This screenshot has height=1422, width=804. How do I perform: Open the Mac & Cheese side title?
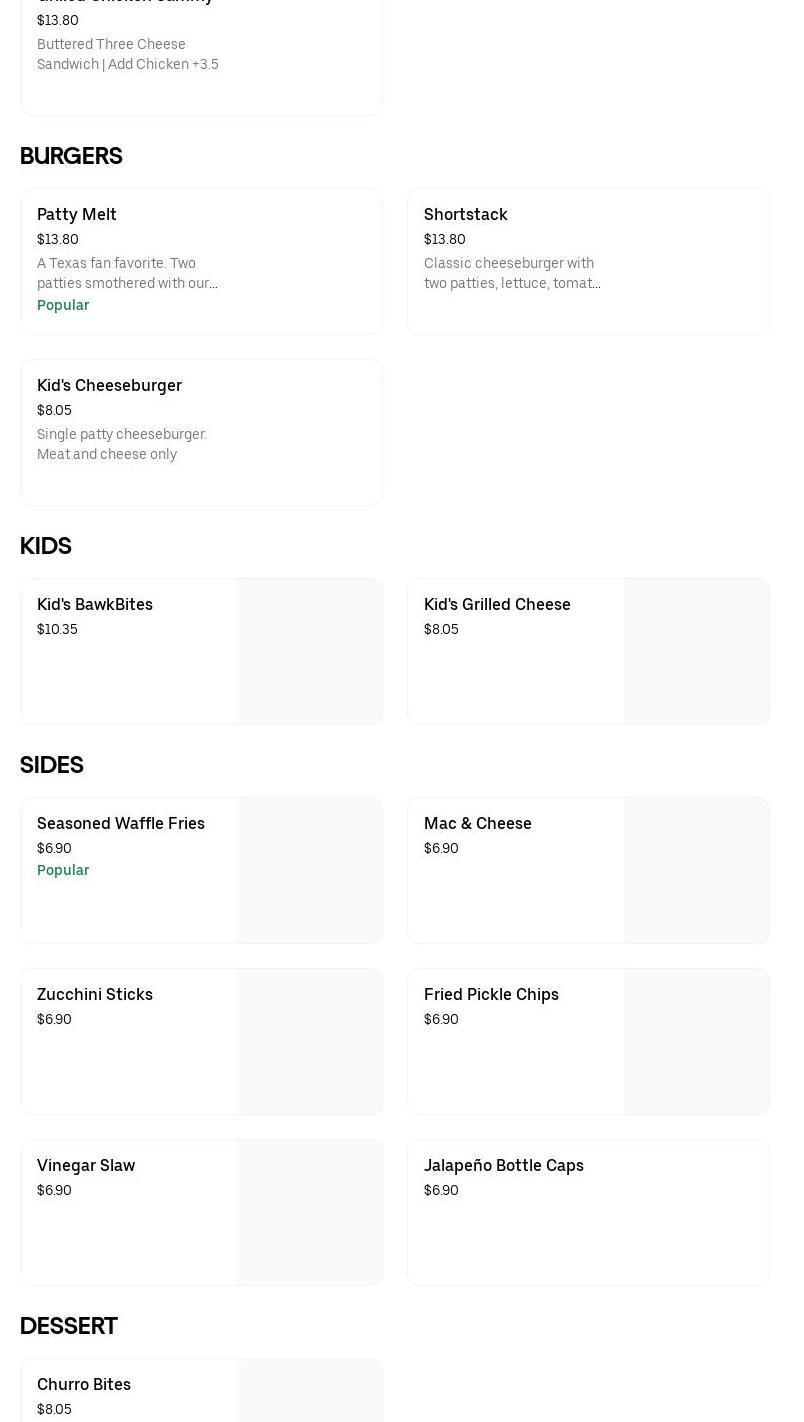coord(478,823)
